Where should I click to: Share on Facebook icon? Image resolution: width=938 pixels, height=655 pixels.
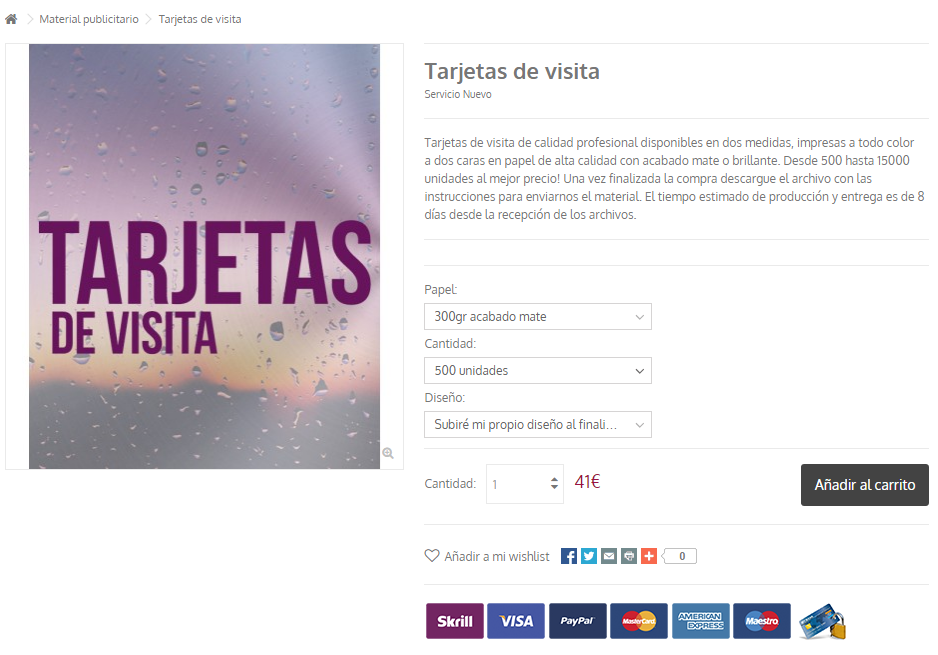(569, 556)
